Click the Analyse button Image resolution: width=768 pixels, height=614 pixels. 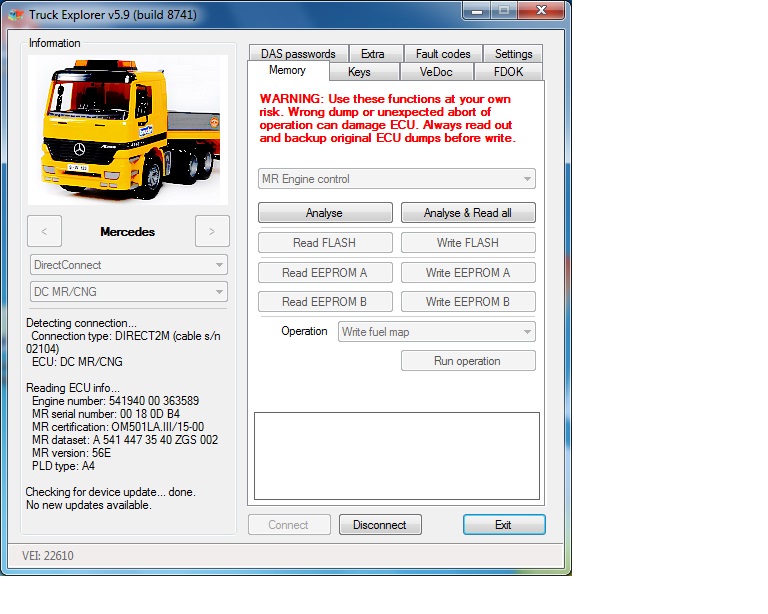click(325, 213)
